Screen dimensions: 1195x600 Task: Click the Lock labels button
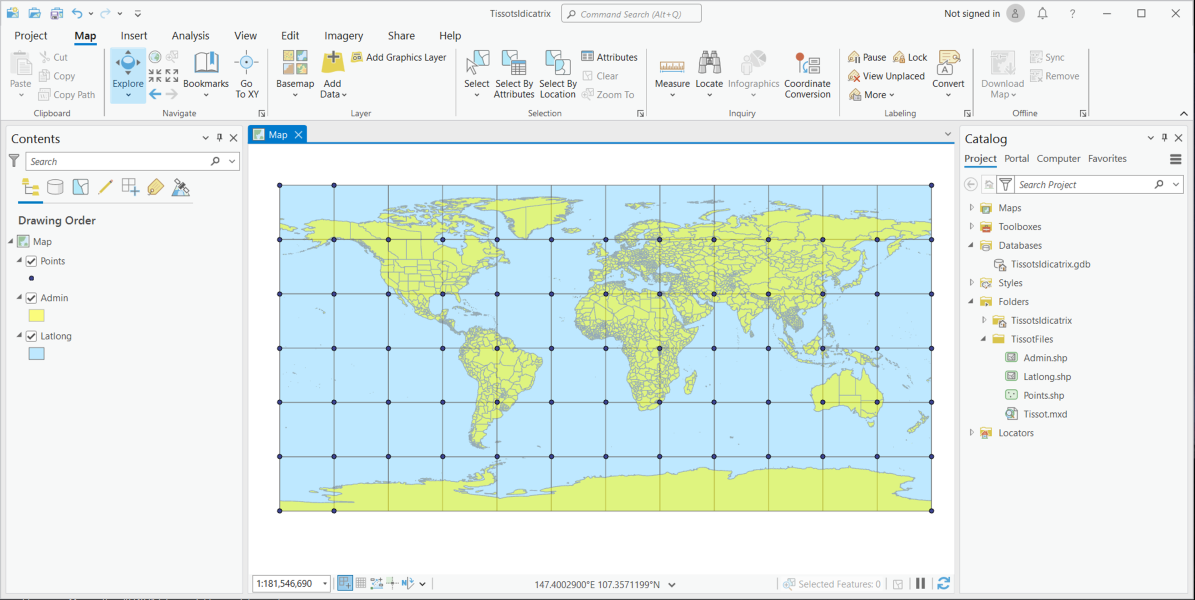pyautogui.click(x=910, y=57)
